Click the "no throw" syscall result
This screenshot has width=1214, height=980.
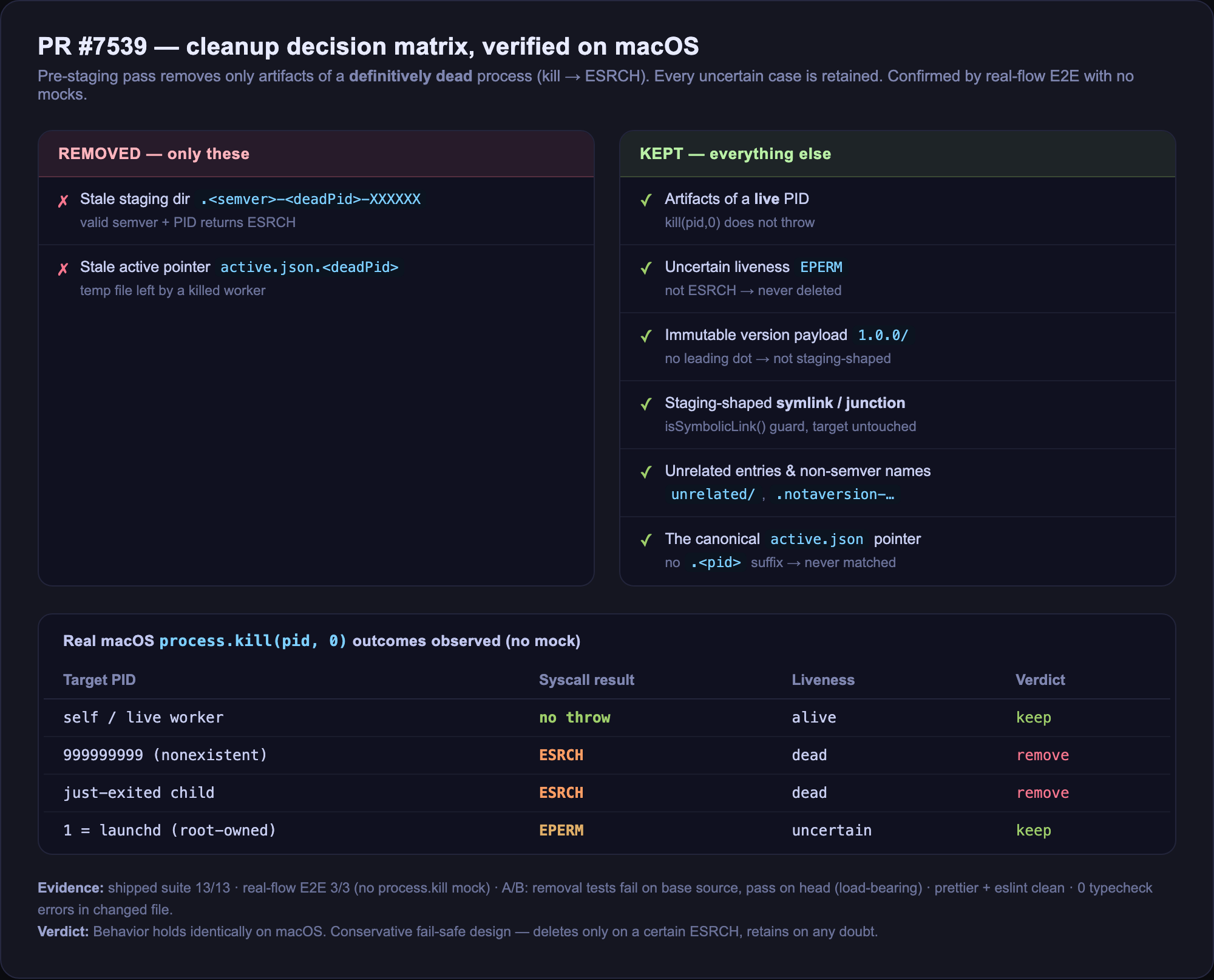point(575,718)
